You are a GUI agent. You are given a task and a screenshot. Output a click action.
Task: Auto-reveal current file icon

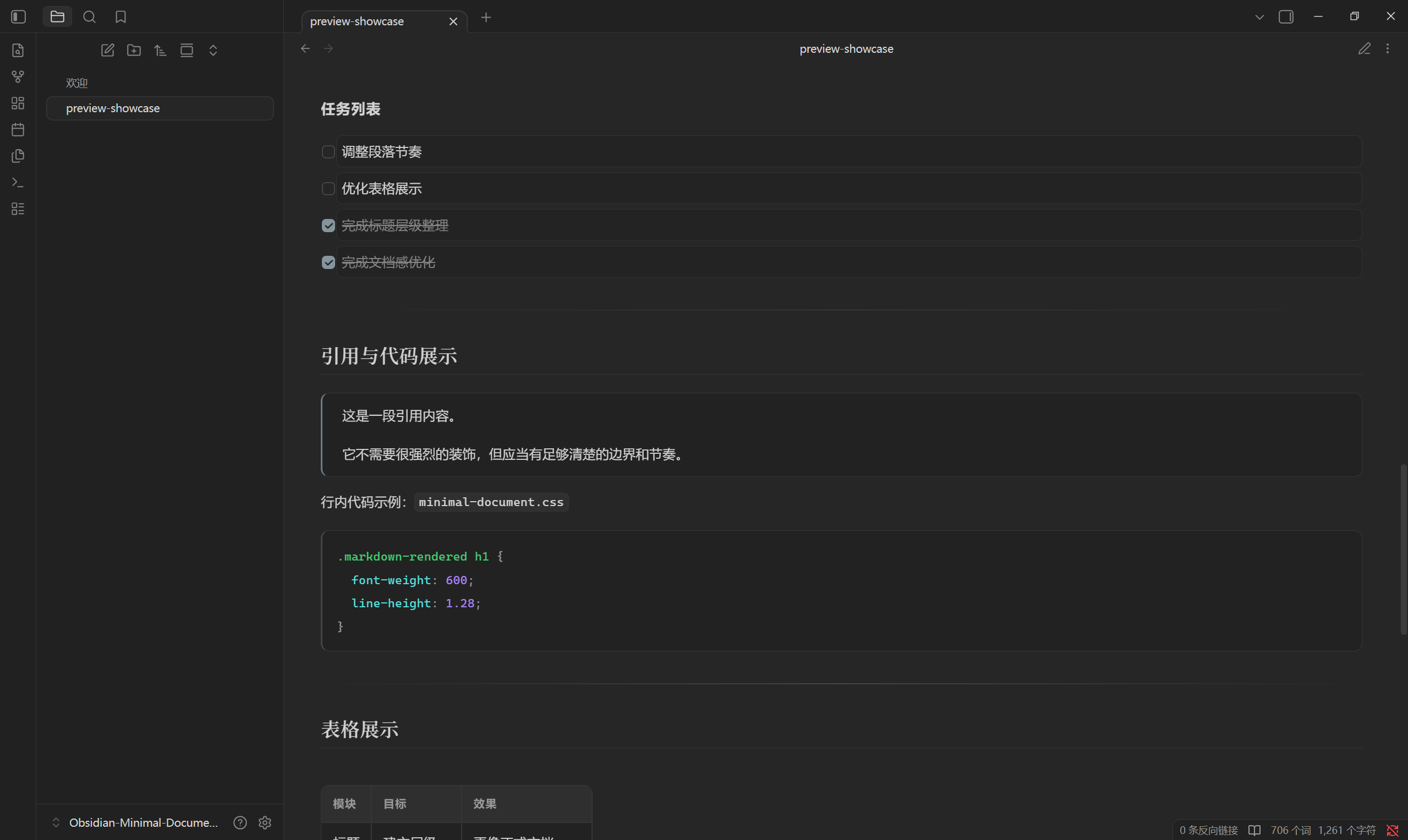pos(187,51)
